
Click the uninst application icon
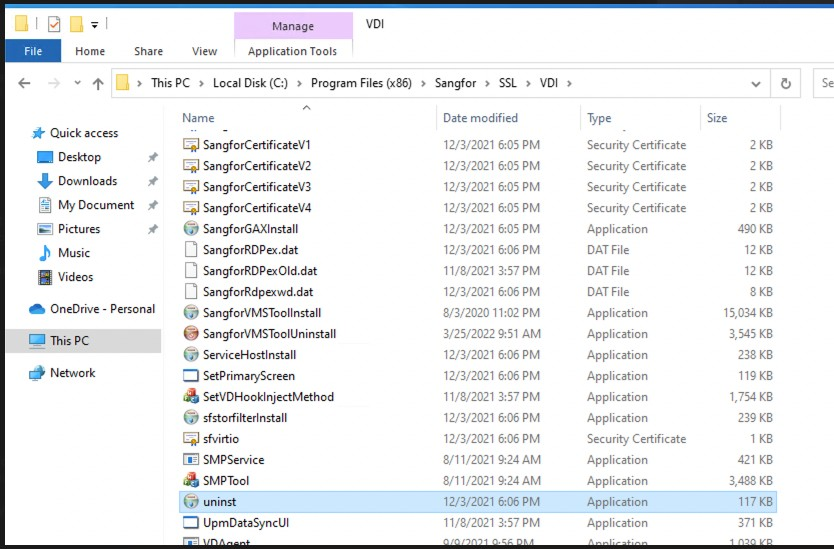click(x=190, y=502)
